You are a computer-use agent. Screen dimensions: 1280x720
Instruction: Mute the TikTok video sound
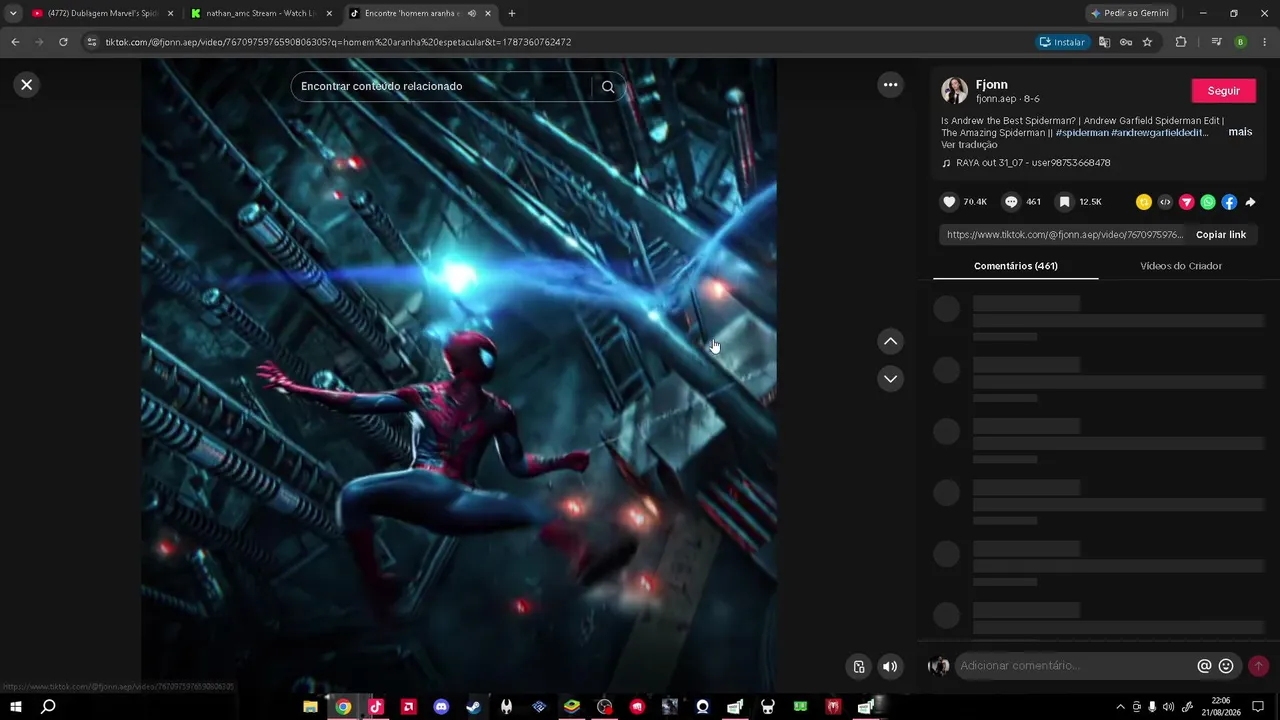890,667
